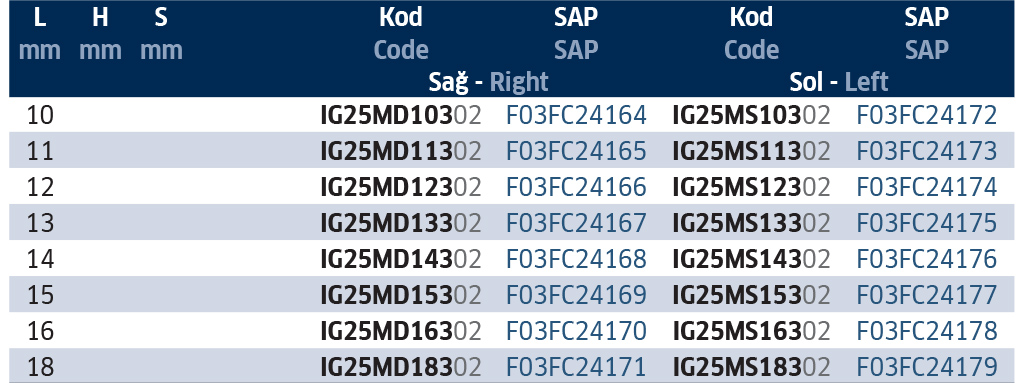
Task: Click SAP number F03FC24174
Action: (927, 188)
